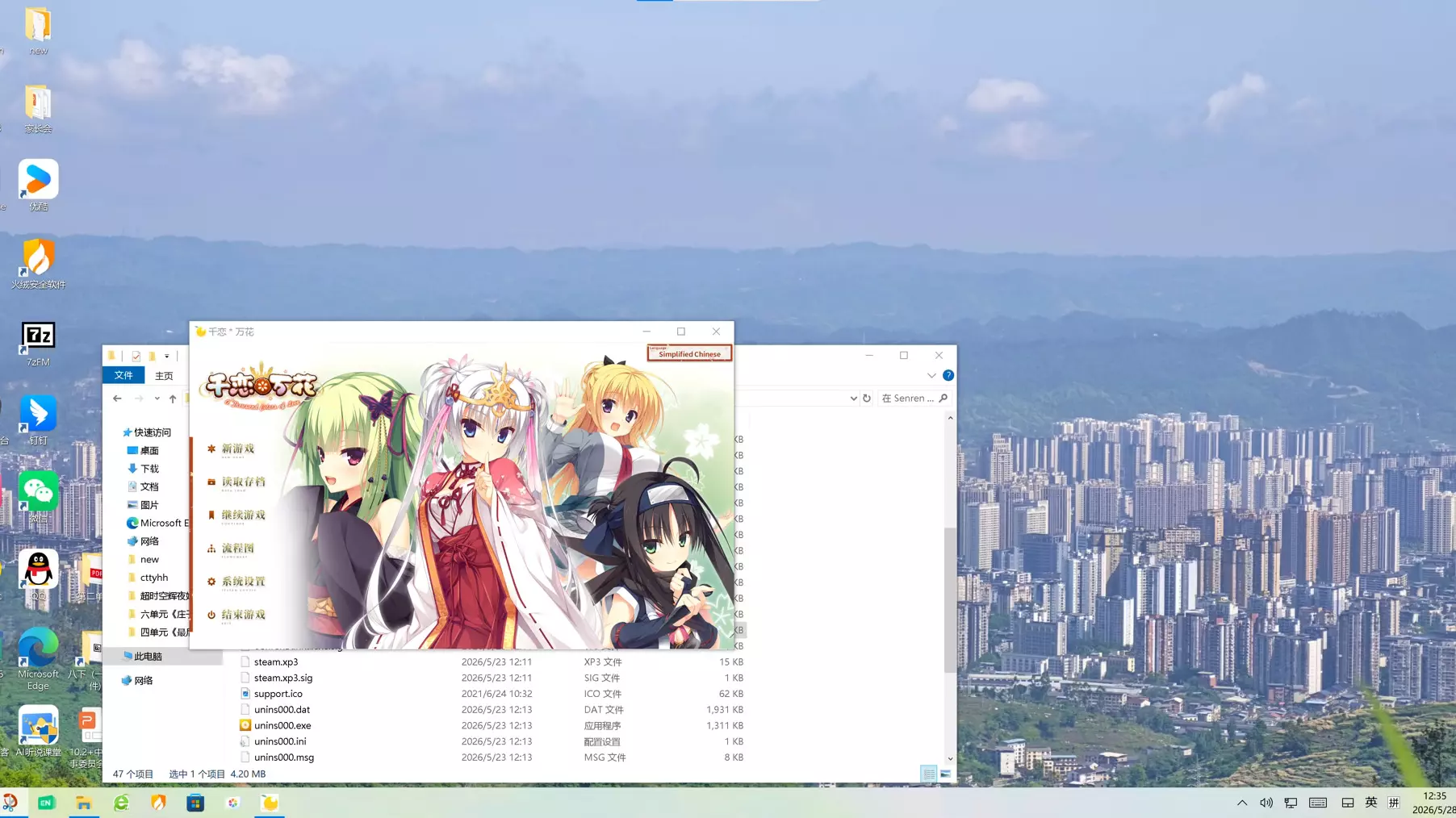Open address bar history dropdown

tap(853, 399)
